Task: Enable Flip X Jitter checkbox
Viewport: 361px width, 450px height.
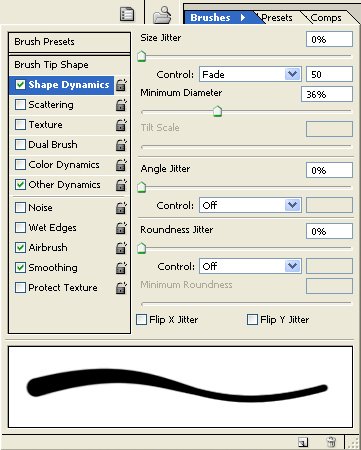Action: click(x=142, y=320)
